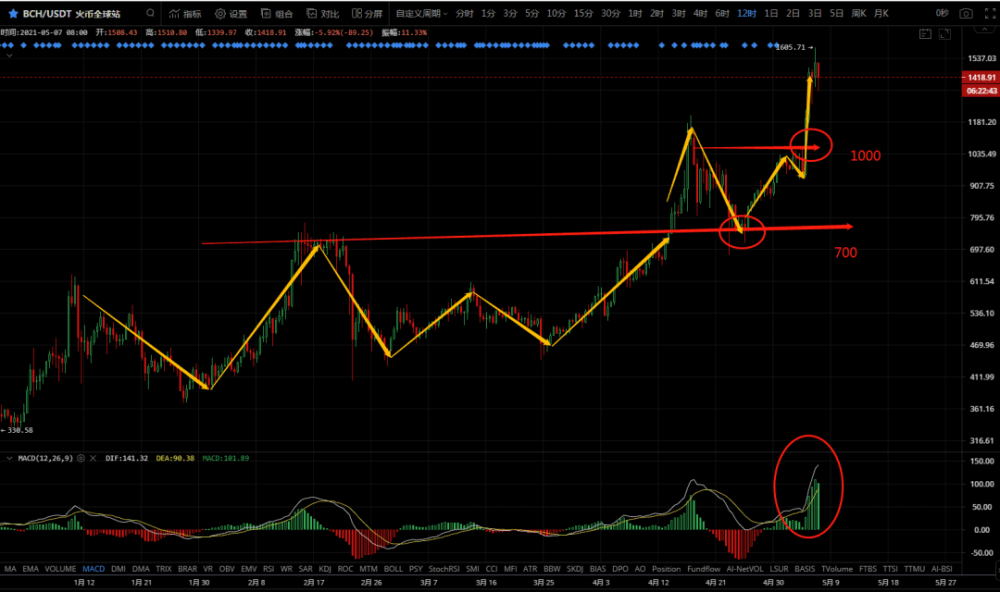Screen dimensions: 1000x592
Task: Click the 0秒 refresh timer
Action: pyautogui.click(x=942, y=13)
